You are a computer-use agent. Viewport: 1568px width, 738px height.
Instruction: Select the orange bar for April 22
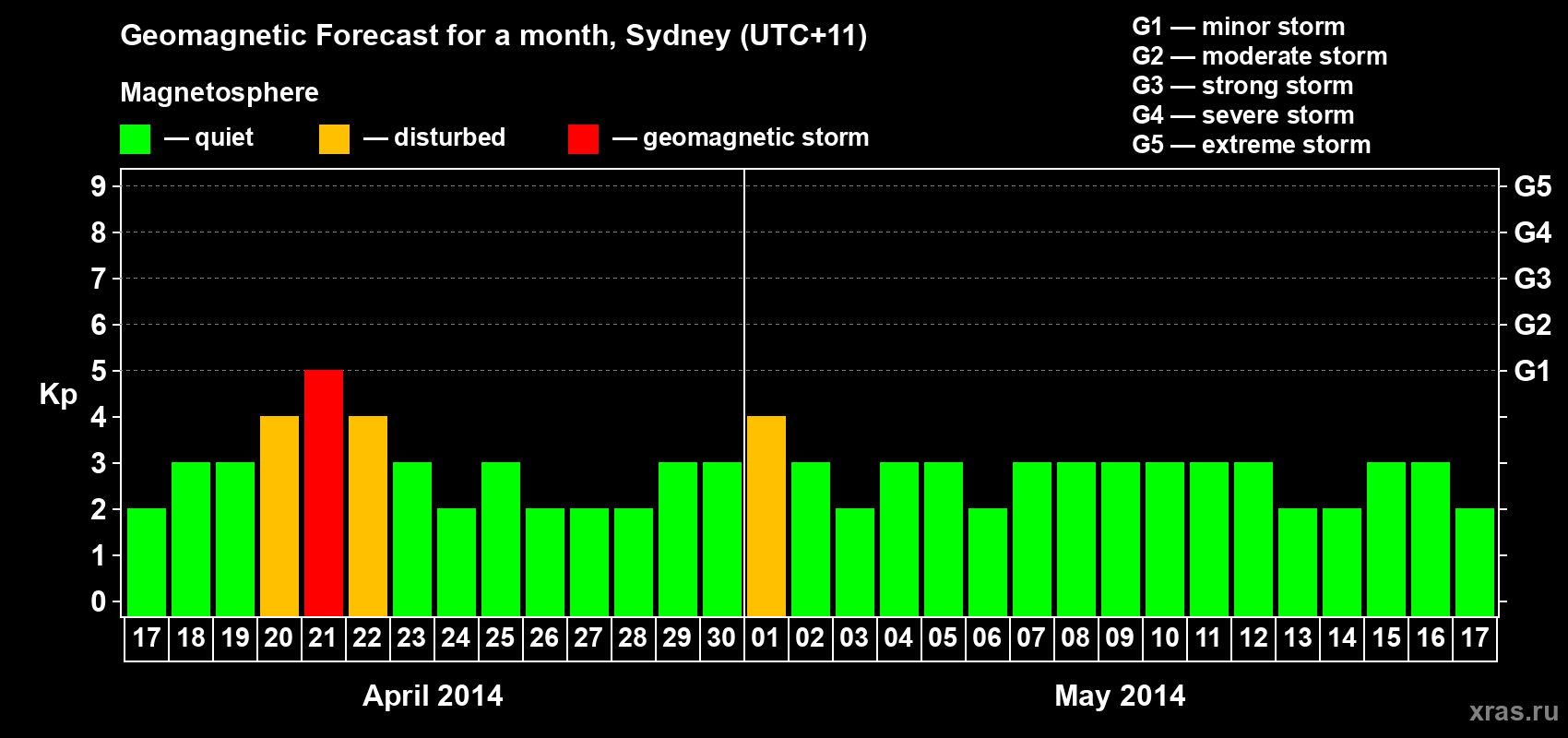click(368, 517)
